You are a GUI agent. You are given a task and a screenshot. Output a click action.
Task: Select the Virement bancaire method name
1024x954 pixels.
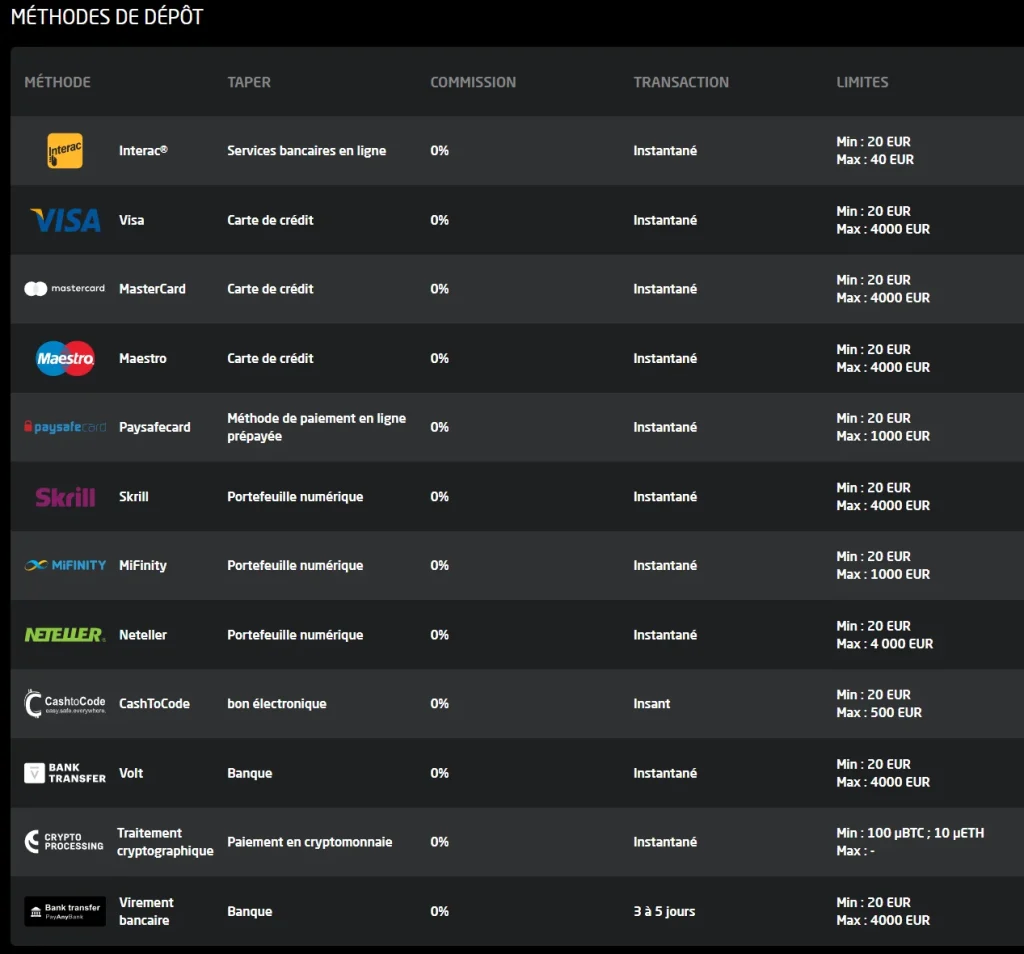[146, 912]
